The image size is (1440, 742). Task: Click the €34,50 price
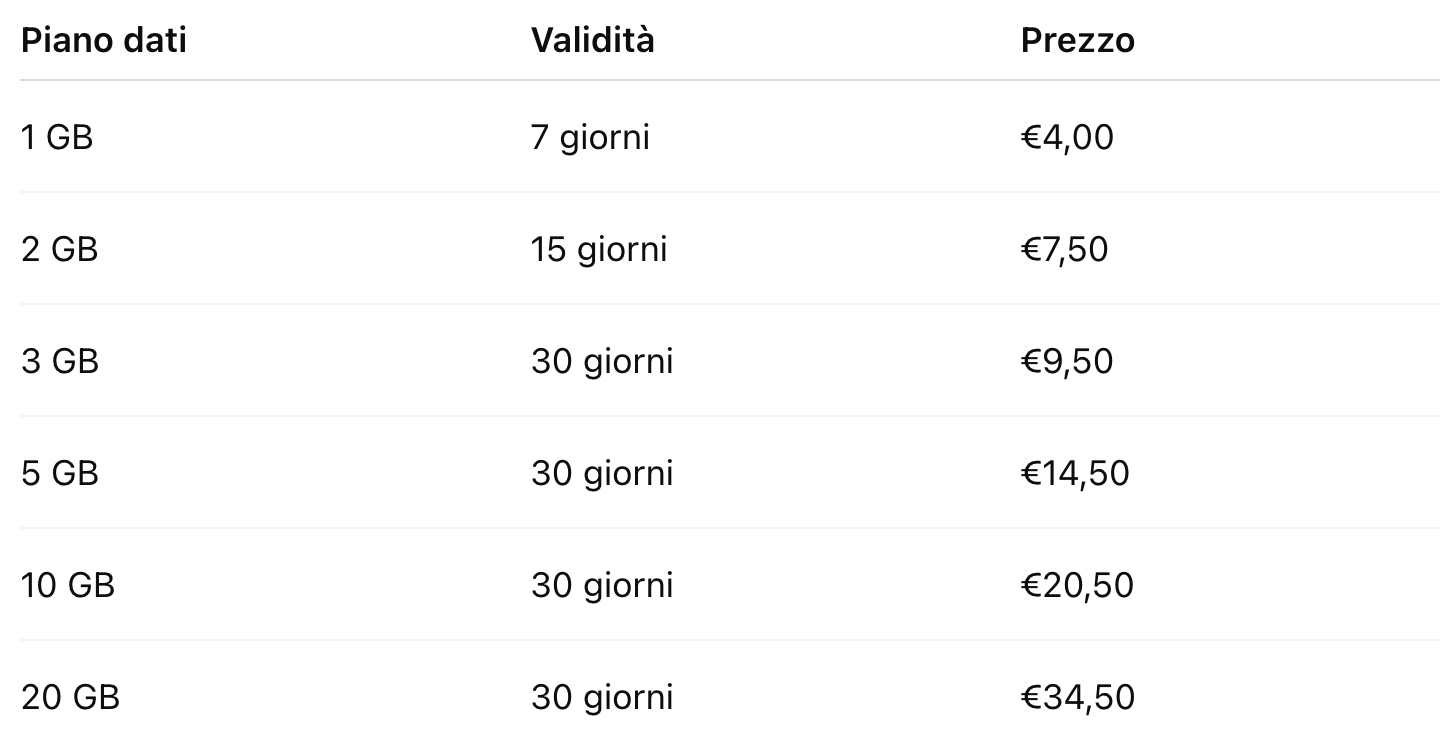click(1077, 697)
